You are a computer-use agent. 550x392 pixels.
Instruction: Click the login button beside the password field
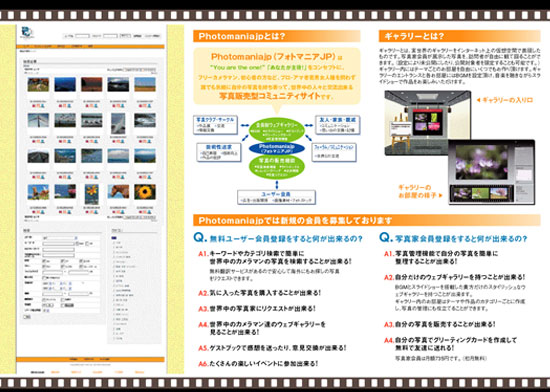pyautogui.click(x=125, y=36)
